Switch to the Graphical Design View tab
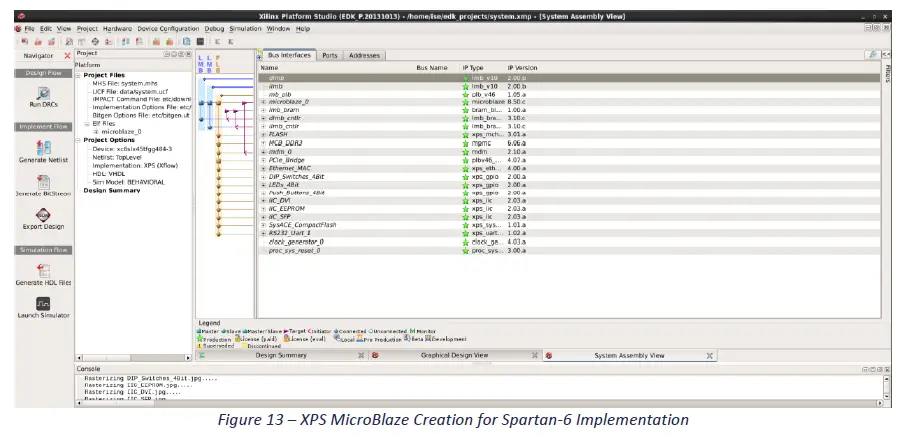Image resolution: width=903 pixels, height=444 pixels. click(454, 356)
